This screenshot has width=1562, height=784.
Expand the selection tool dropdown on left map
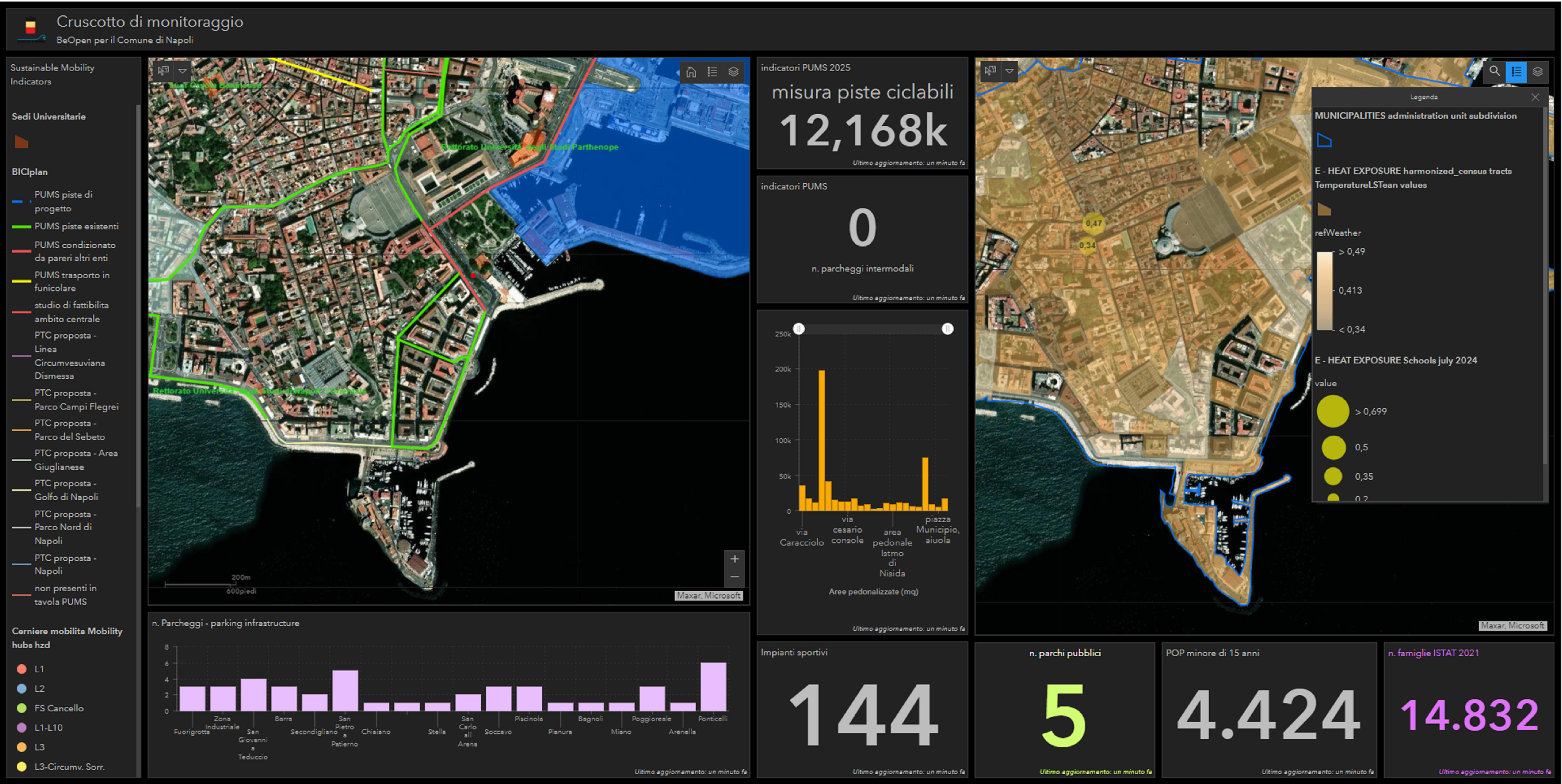point(182,71)
